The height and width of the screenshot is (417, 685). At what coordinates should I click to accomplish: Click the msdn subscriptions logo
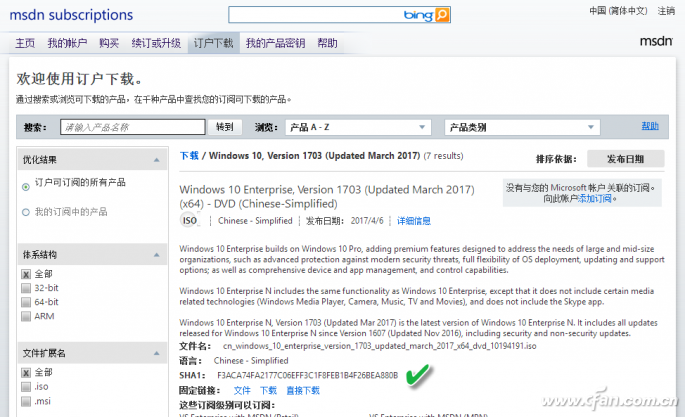tap(71, 15)
